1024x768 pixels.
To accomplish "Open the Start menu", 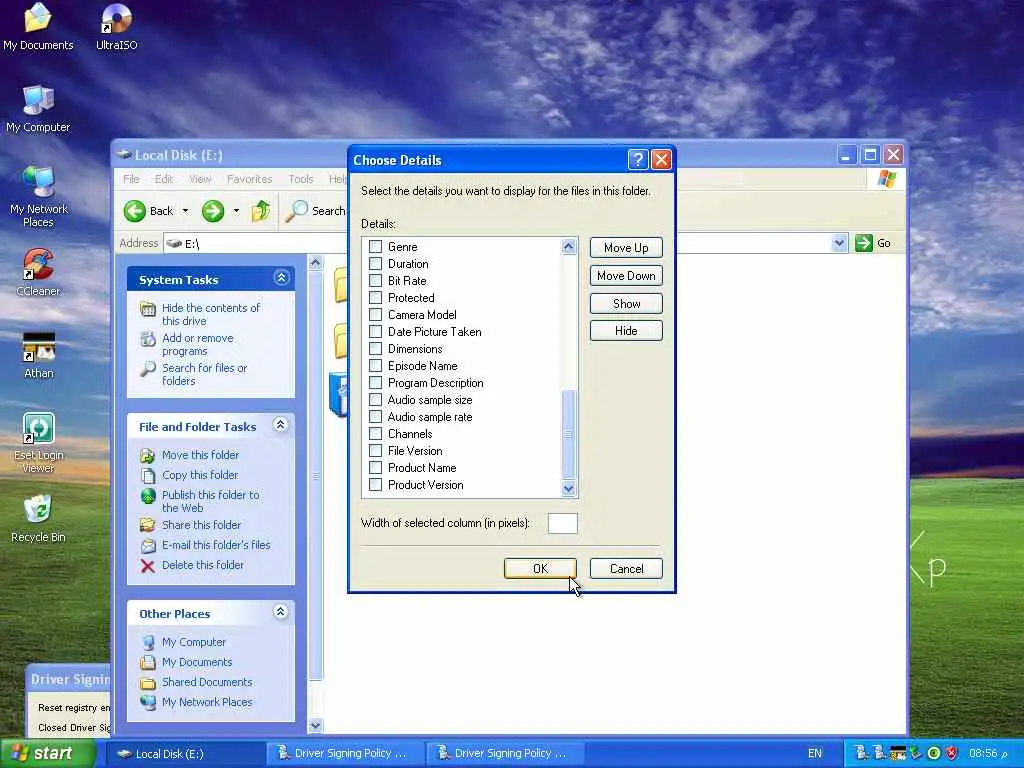I will [x=46, y=753].
